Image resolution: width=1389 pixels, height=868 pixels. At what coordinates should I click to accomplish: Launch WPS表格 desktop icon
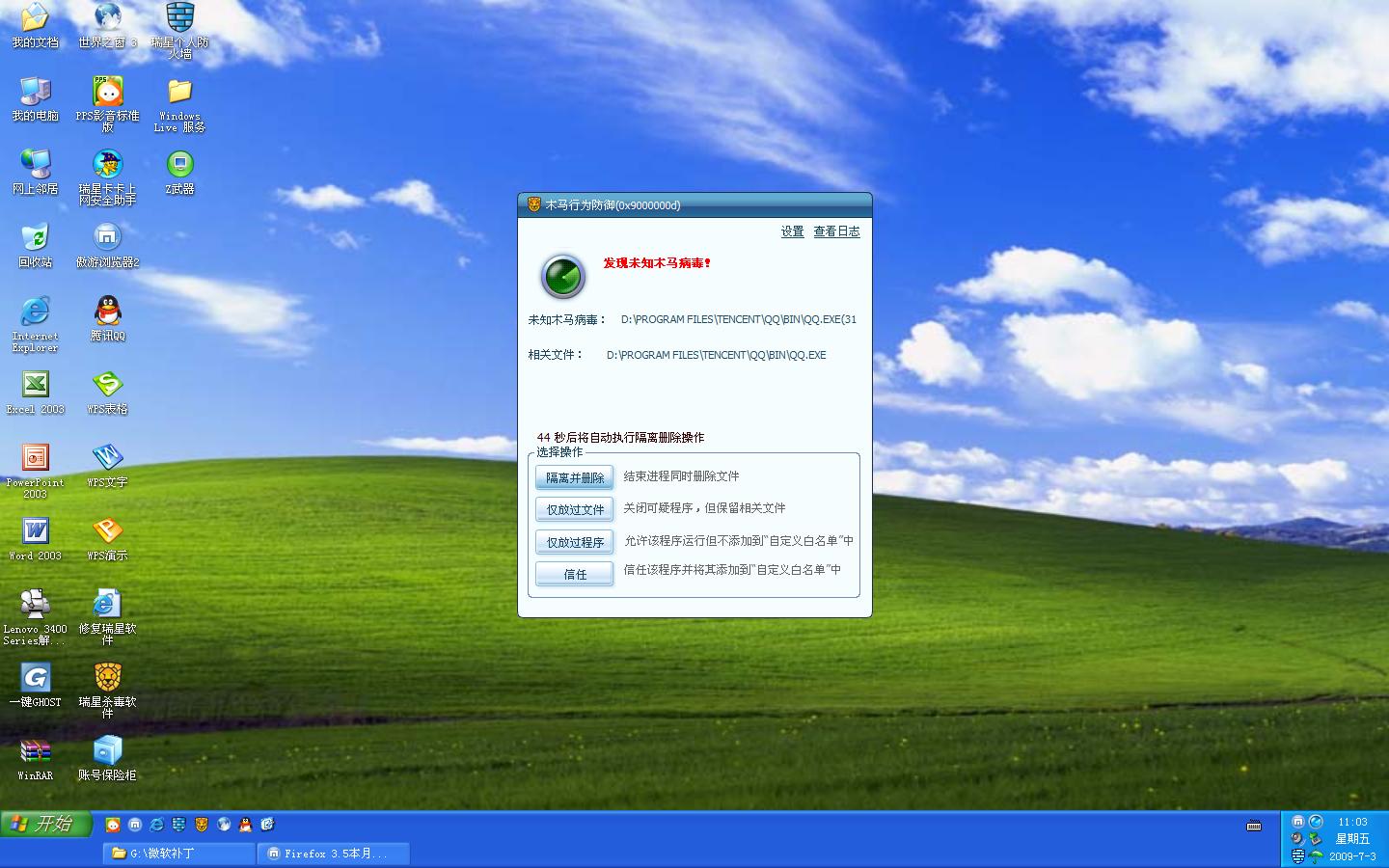[107, 393]
